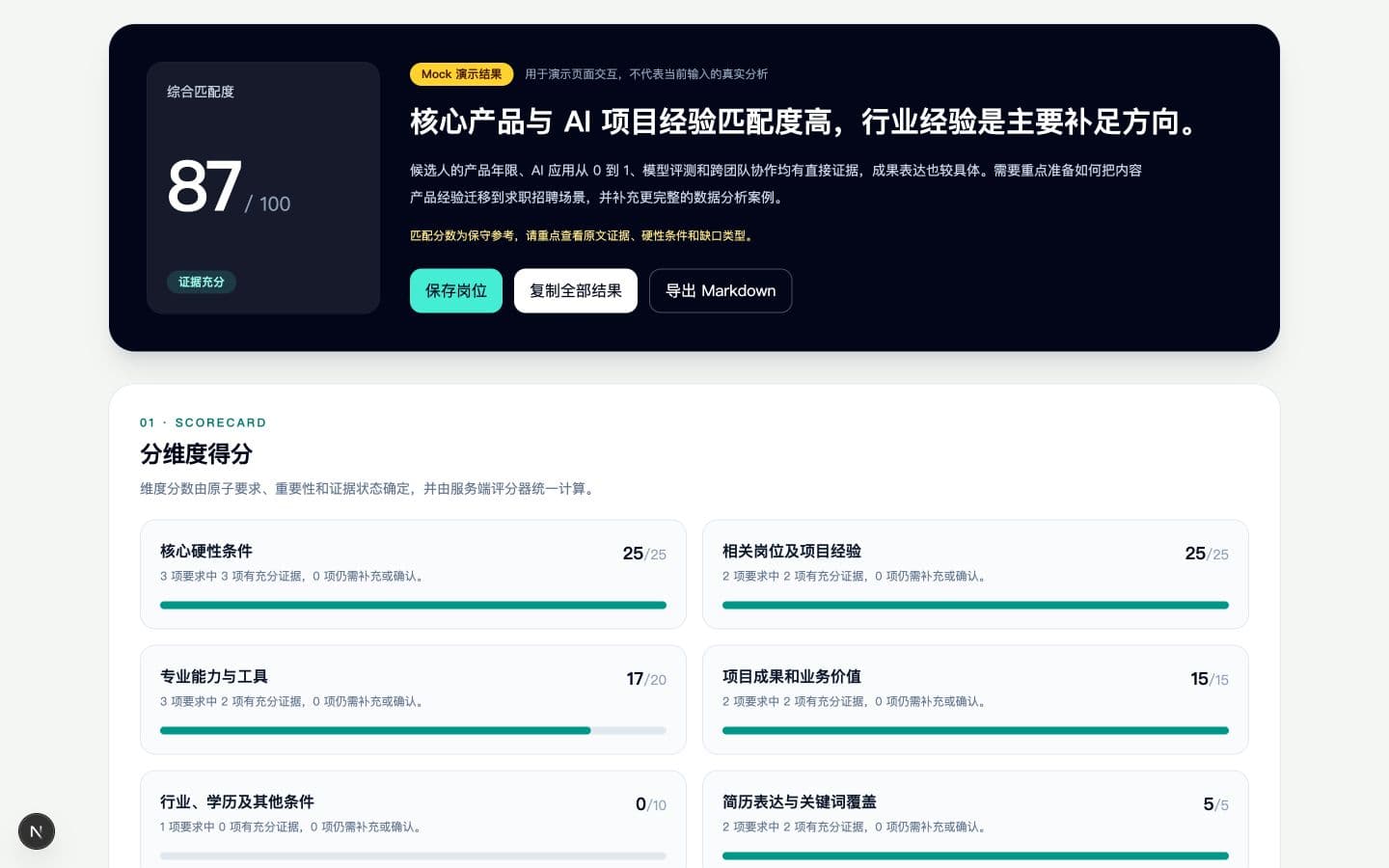Viewport: 1389px width, 868px height.
Task: Click the 行业、学历及其他条件 progress bar
Action: (x=413, y=856)
